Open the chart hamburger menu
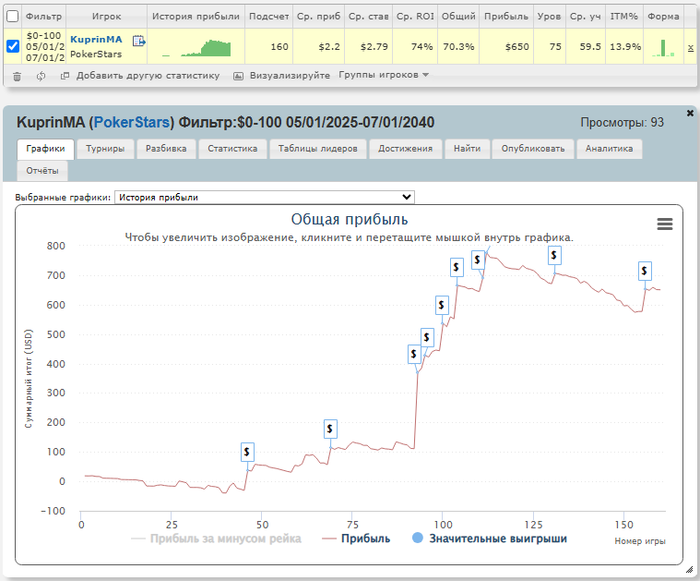 [x=665, y=224]
